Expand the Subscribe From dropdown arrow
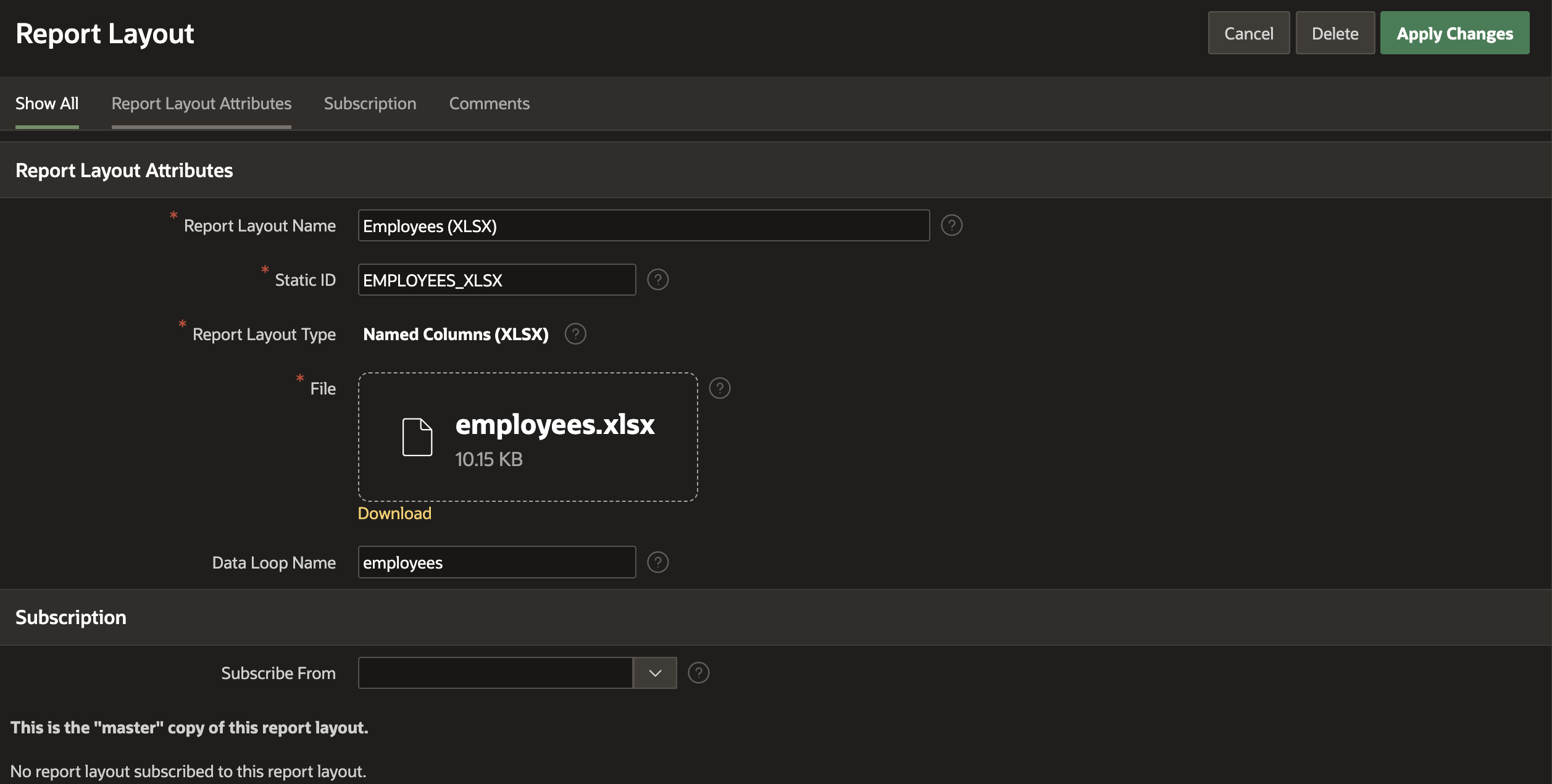1552x784 pixels. pos(655,673)
